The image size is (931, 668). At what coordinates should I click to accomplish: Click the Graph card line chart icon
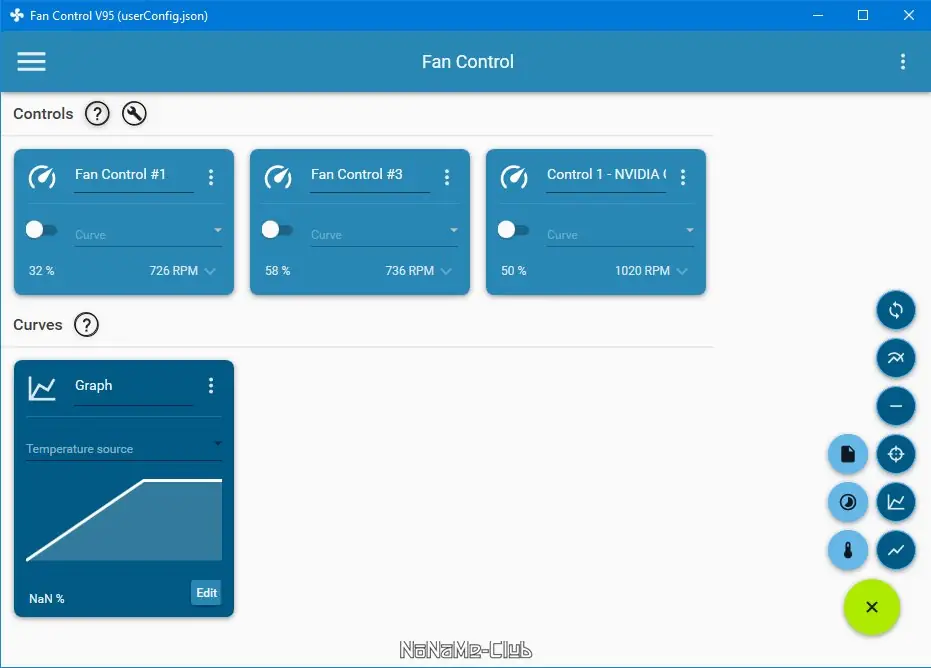coord(42,388)
